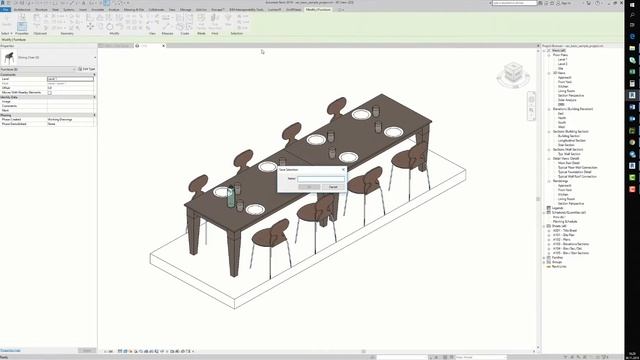Open sheet A001 - Title Sheet
Image resolution: width=640 pixels, height=360 pixels.
pyautogui.click(x=565, y=231)
